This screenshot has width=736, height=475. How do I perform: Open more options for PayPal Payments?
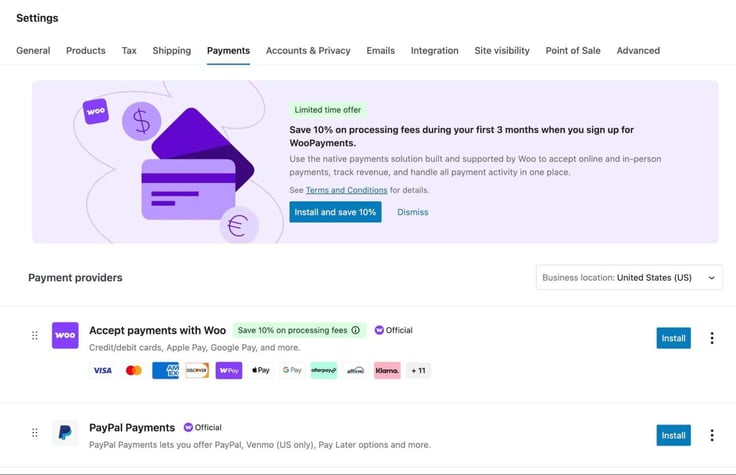(712, 435)
